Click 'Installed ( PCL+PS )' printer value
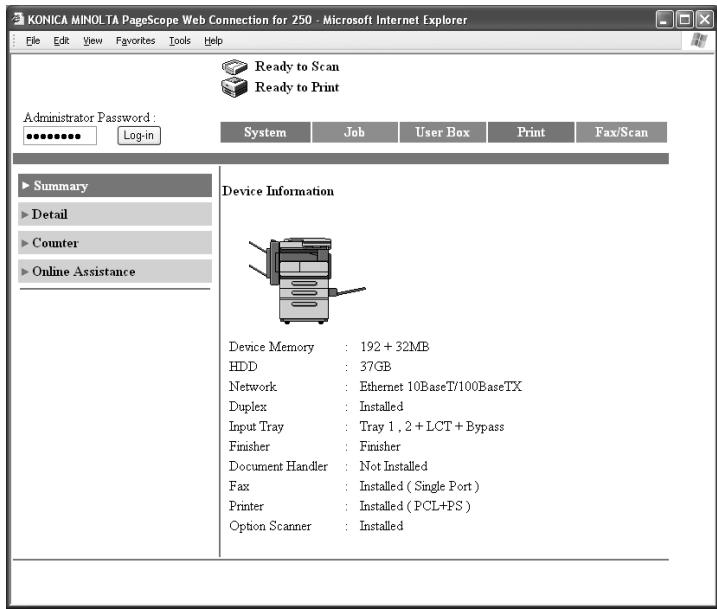 [415, 506]
